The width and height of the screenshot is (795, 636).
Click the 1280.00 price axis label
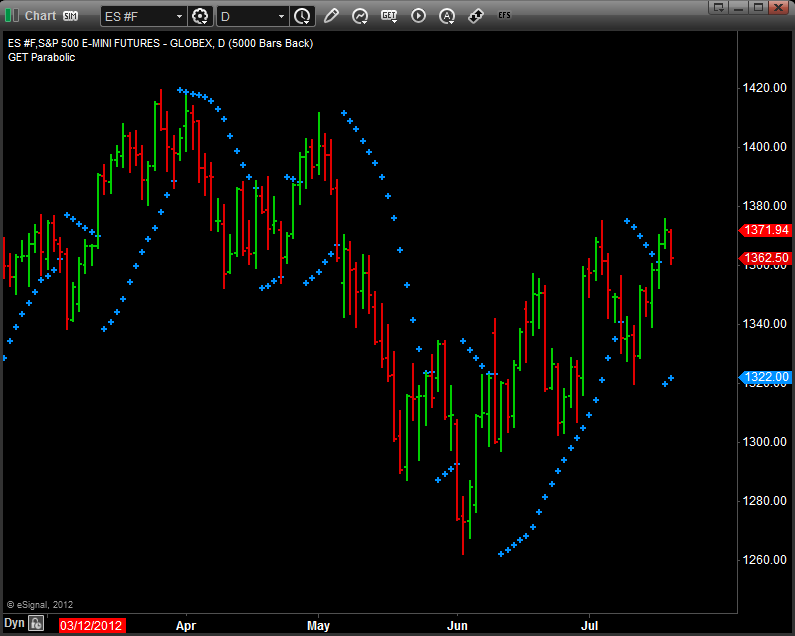(765, 501)
